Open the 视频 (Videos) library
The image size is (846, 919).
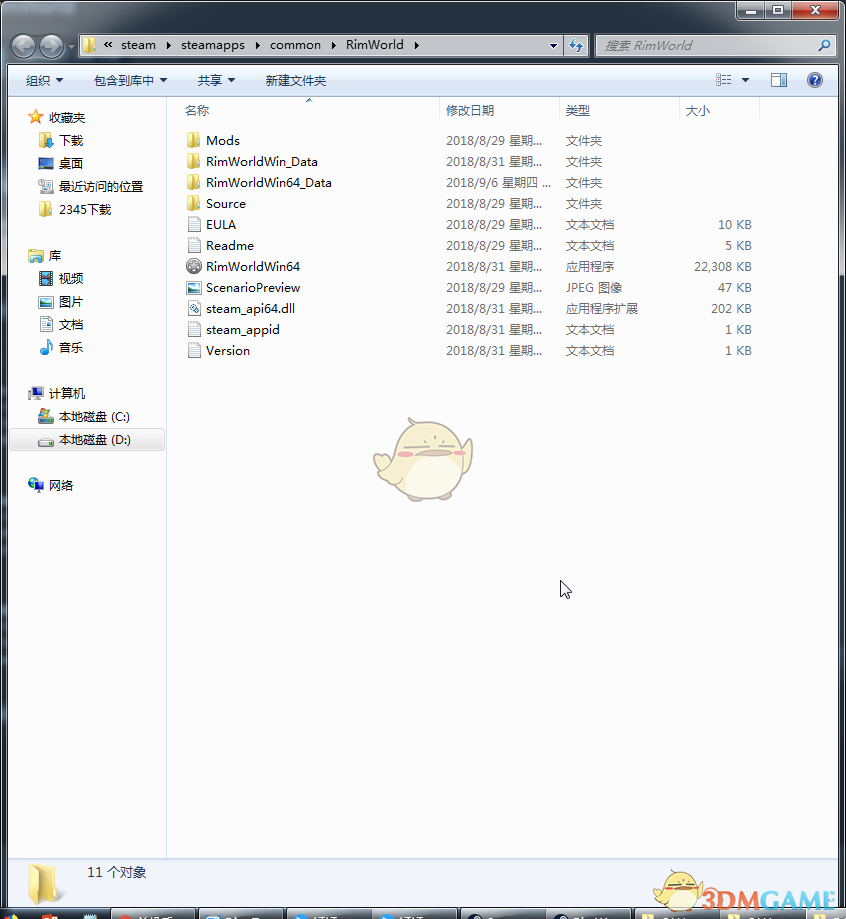61,278
